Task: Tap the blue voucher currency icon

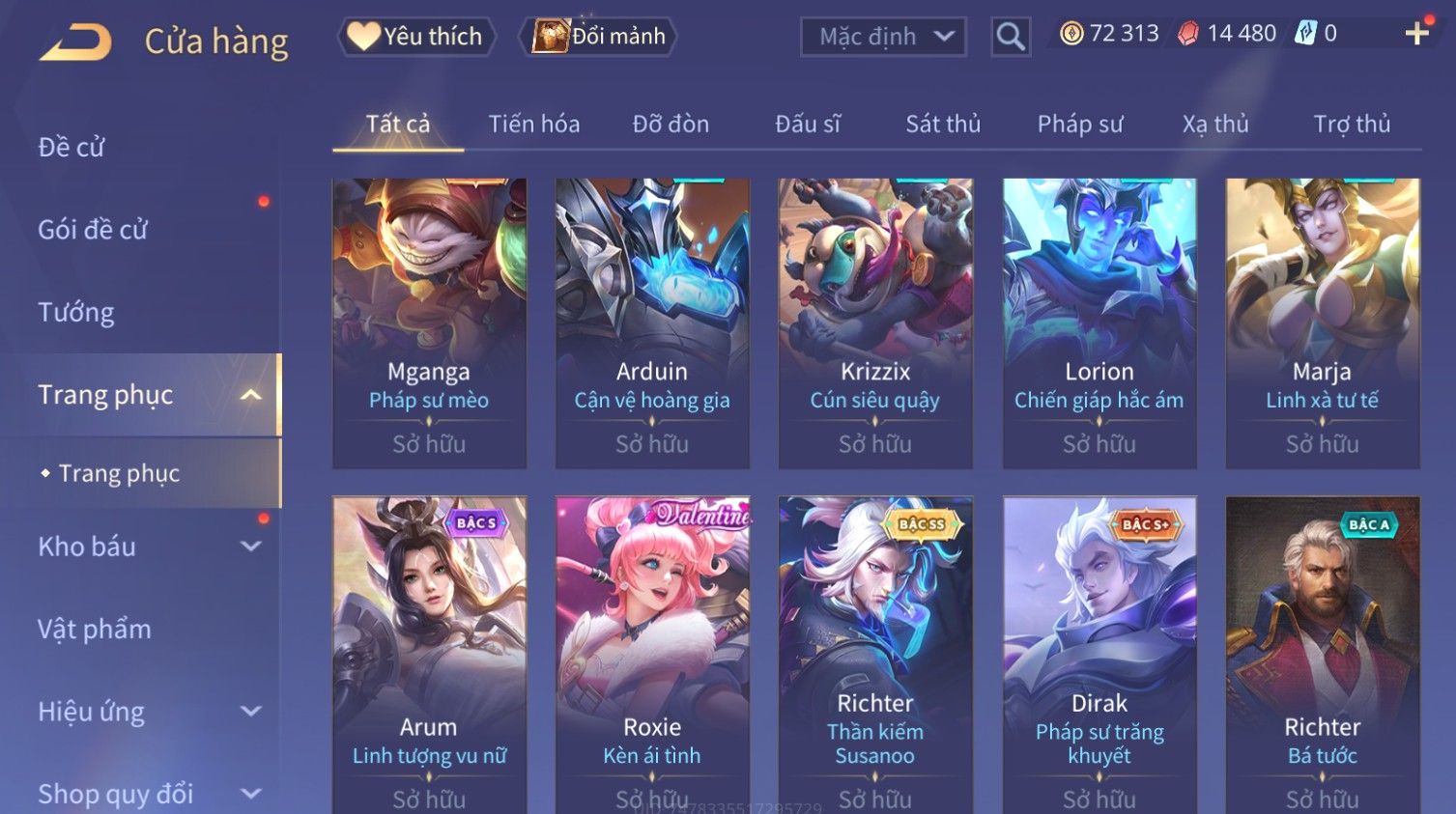Action: (x=1305, y=34)
